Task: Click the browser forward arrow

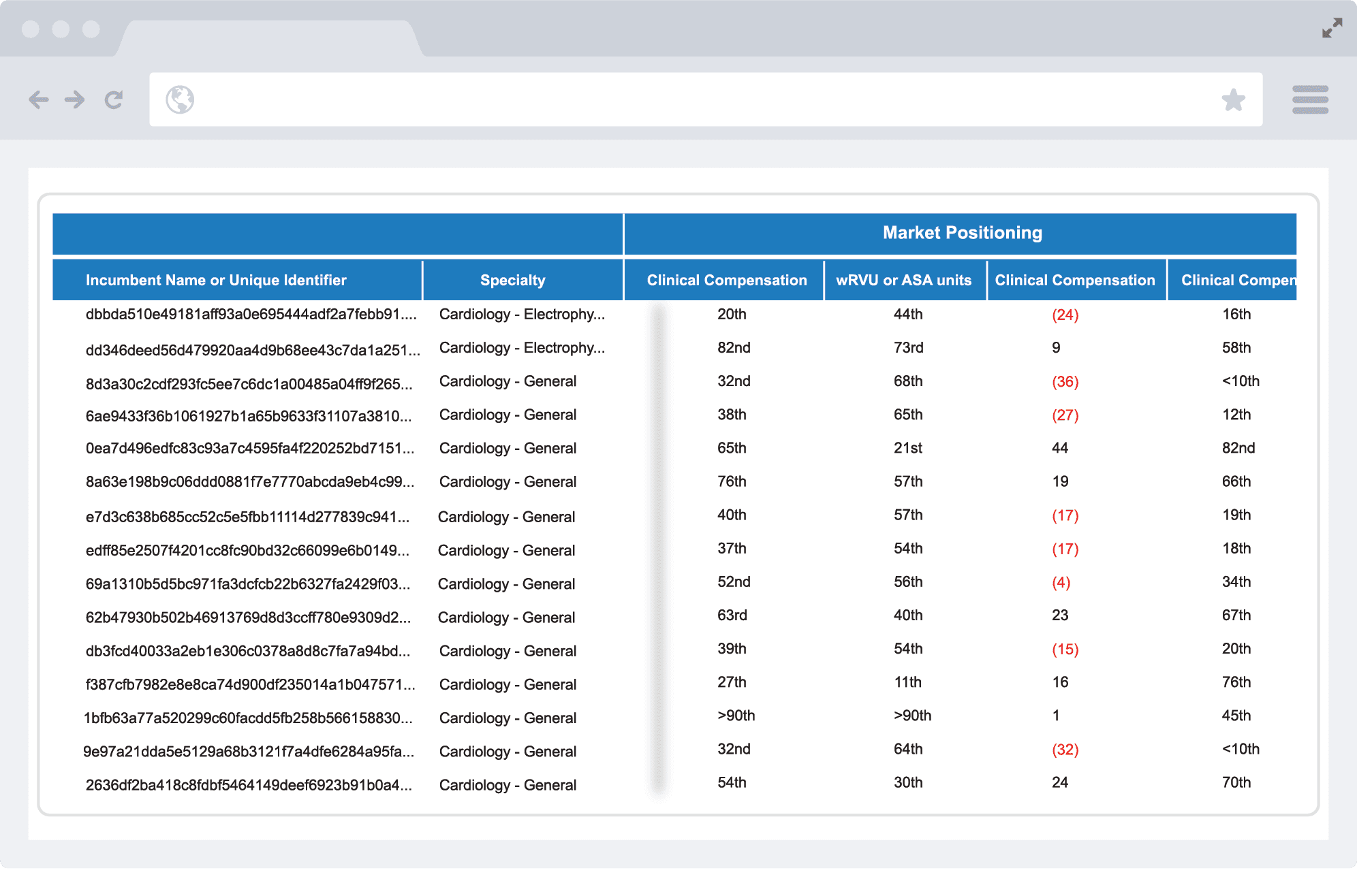Action: (x=75, y=100)
